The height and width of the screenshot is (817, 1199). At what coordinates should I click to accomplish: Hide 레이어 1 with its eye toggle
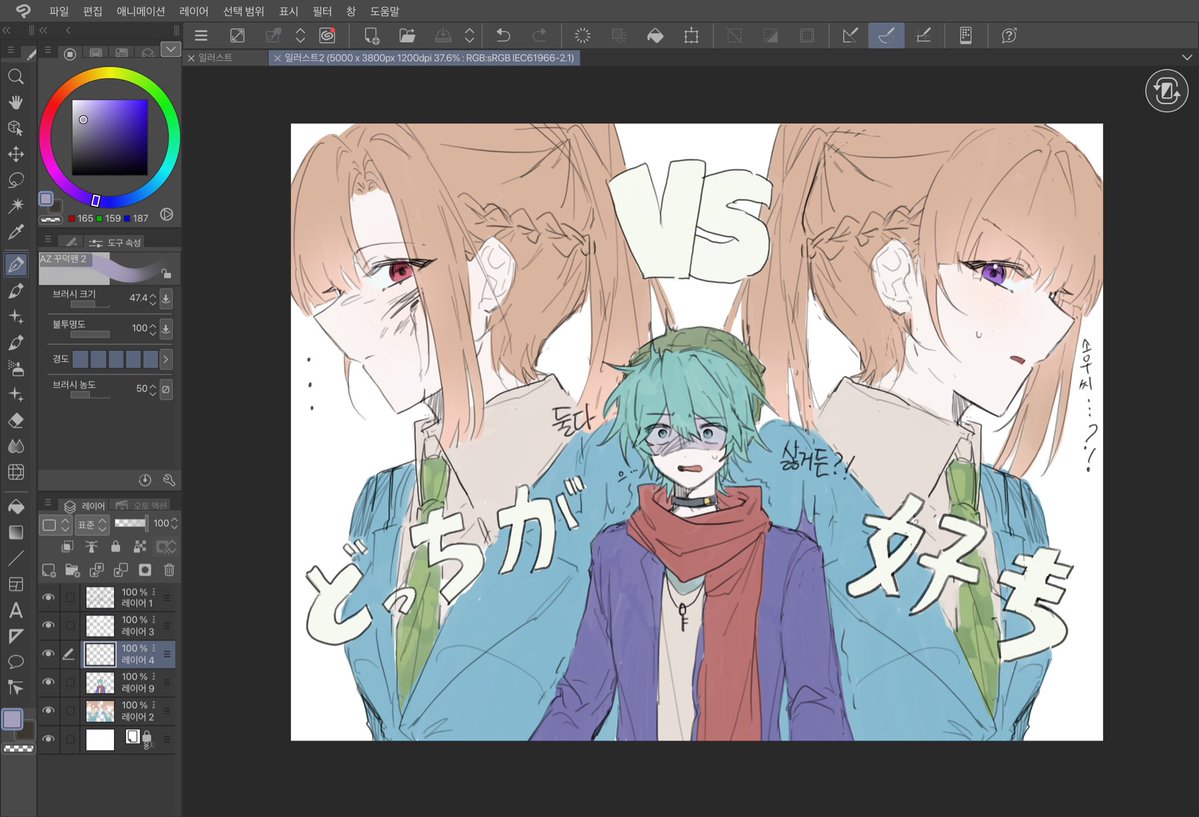[46, 597]
